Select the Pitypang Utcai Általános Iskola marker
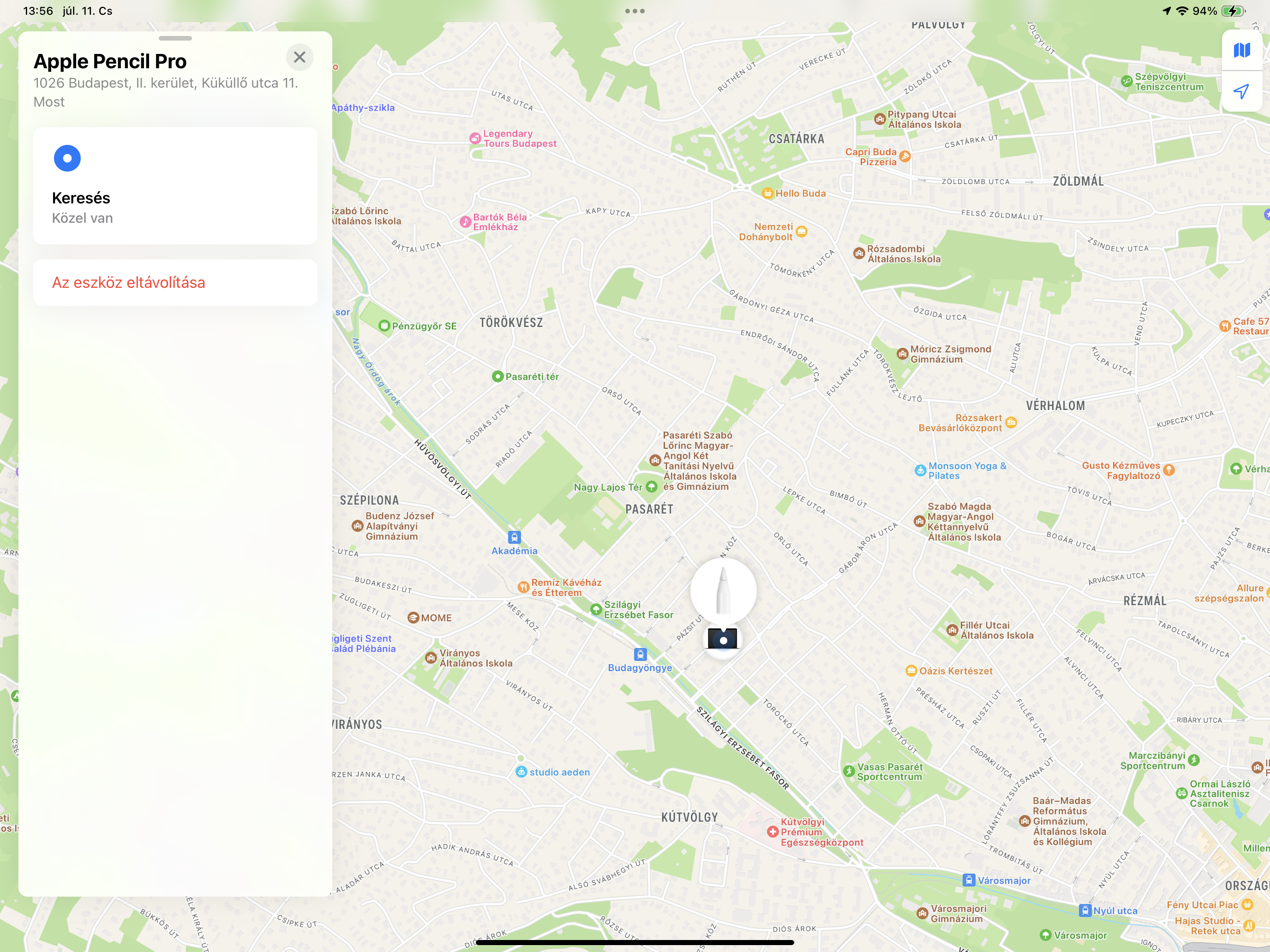 point(880,119)
